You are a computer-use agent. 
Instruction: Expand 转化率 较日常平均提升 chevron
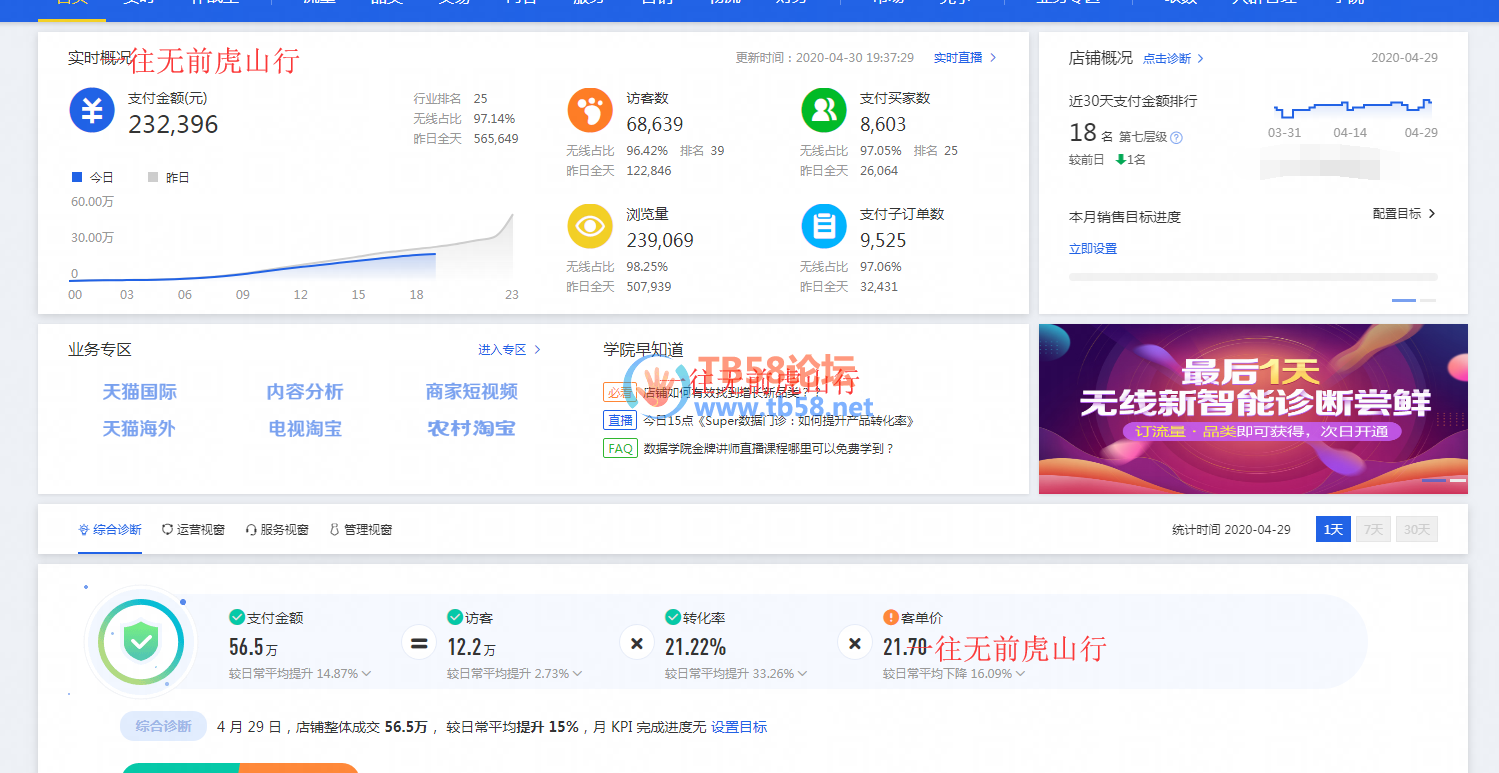802,674
